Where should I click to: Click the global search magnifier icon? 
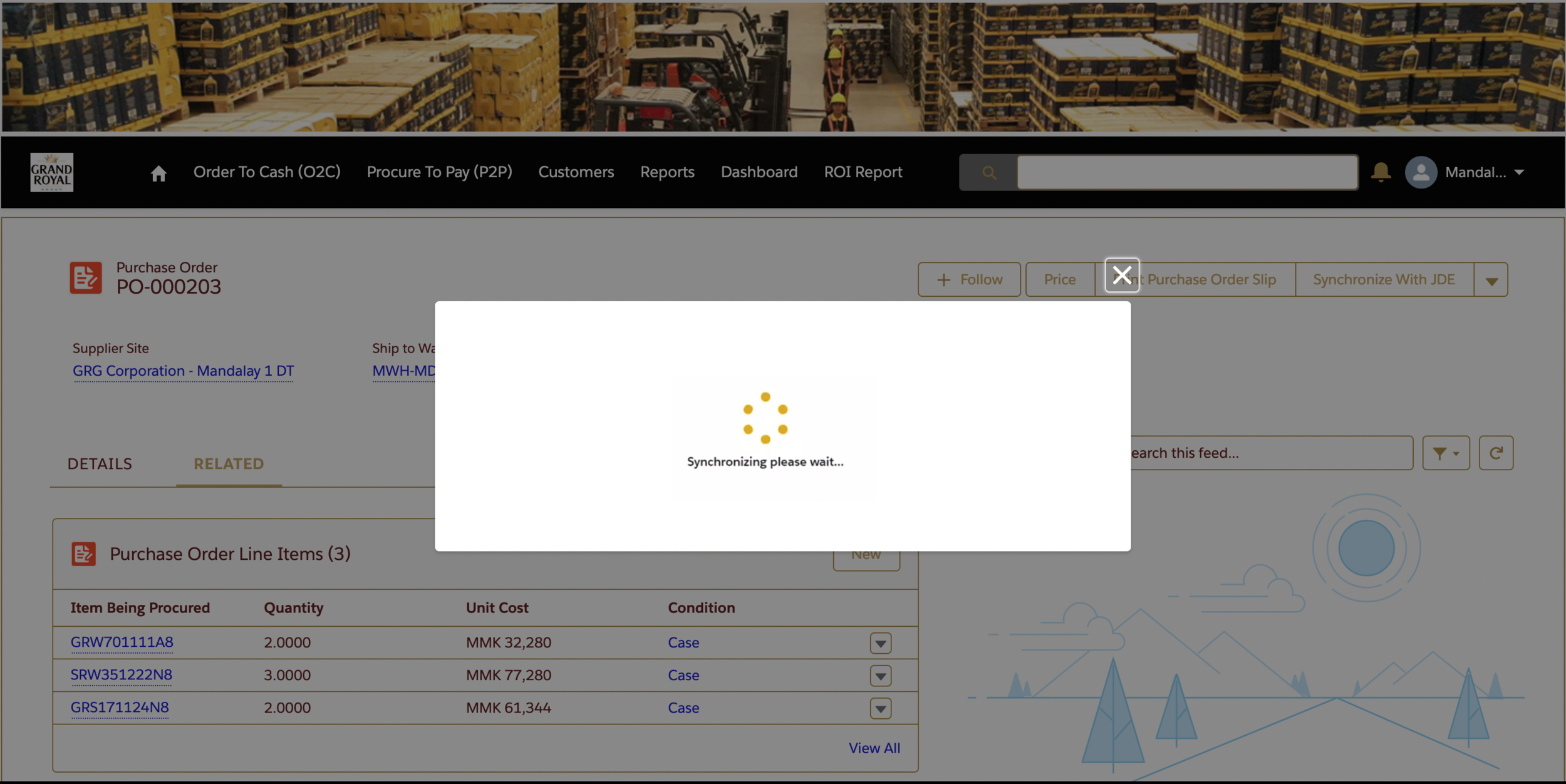tap(988, 172)
